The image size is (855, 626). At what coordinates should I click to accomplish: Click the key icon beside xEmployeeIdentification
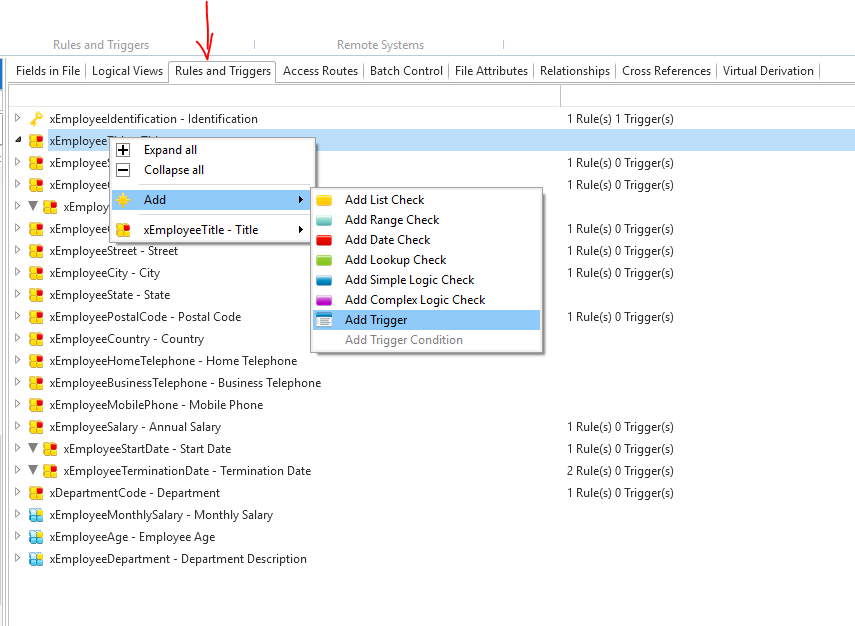36,119
